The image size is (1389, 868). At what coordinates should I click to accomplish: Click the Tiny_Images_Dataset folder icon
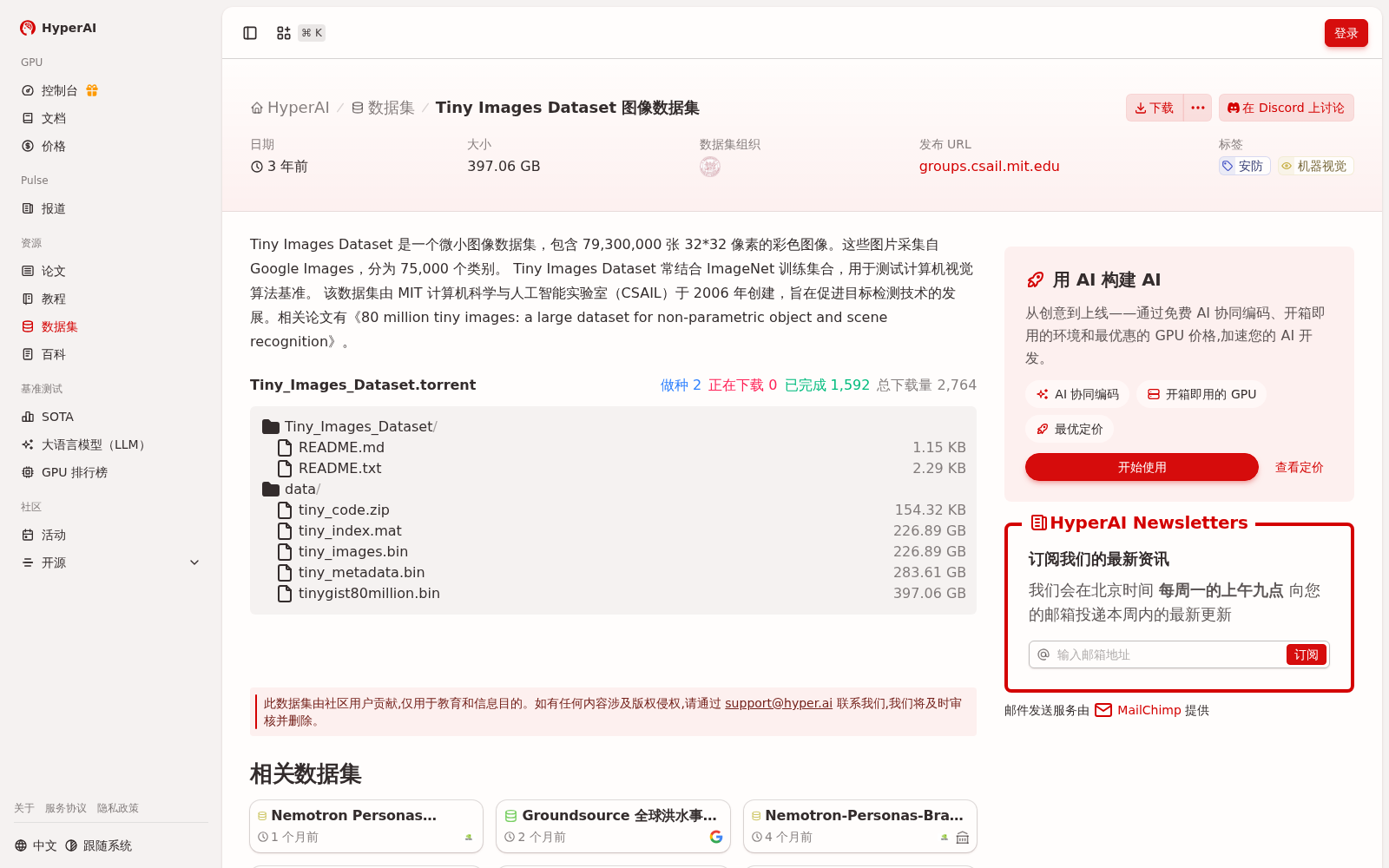[x=271, y=426]
